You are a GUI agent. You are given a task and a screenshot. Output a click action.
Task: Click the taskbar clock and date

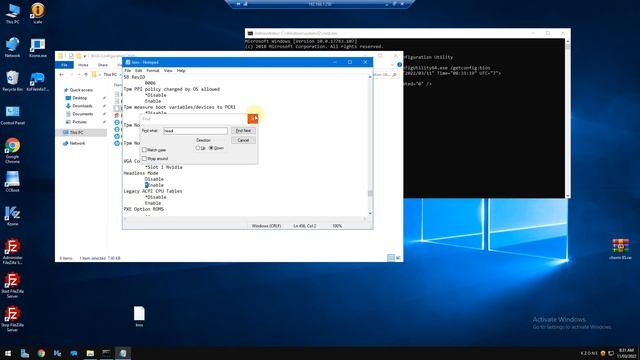[x=627, y=353]
